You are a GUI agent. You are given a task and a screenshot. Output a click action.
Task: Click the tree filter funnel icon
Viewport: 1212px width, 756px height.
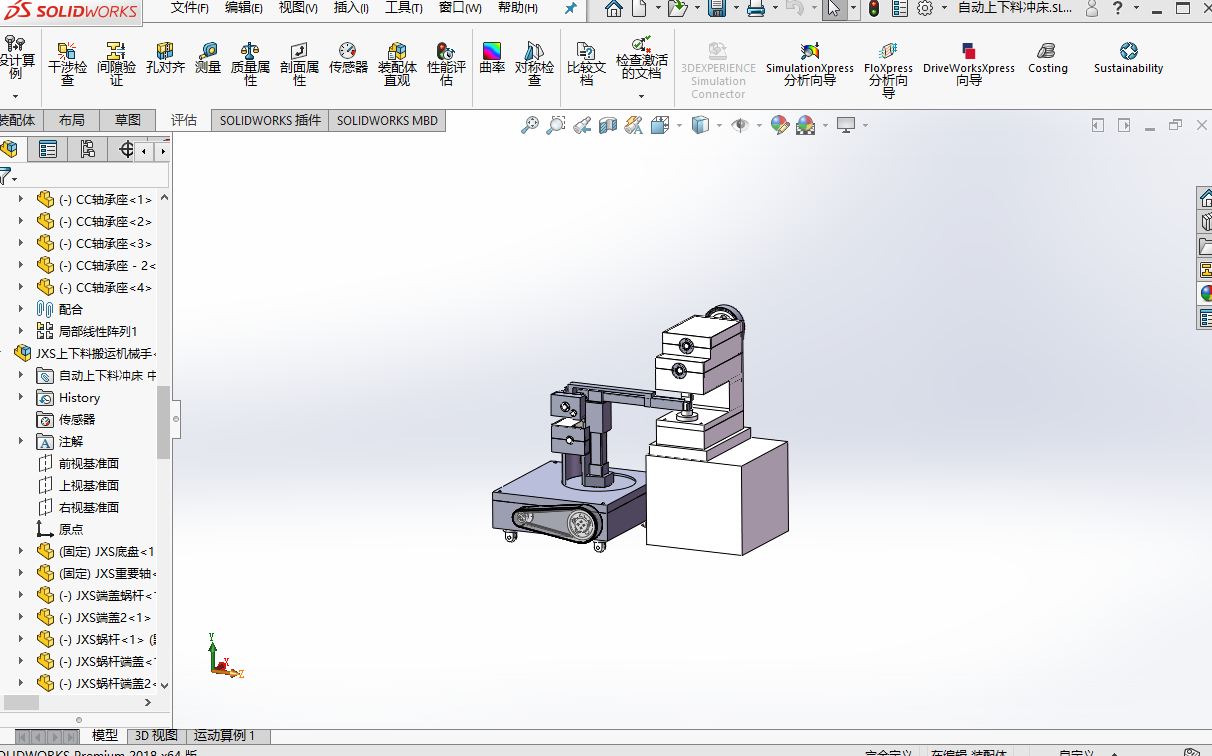(x=6, y=177)
